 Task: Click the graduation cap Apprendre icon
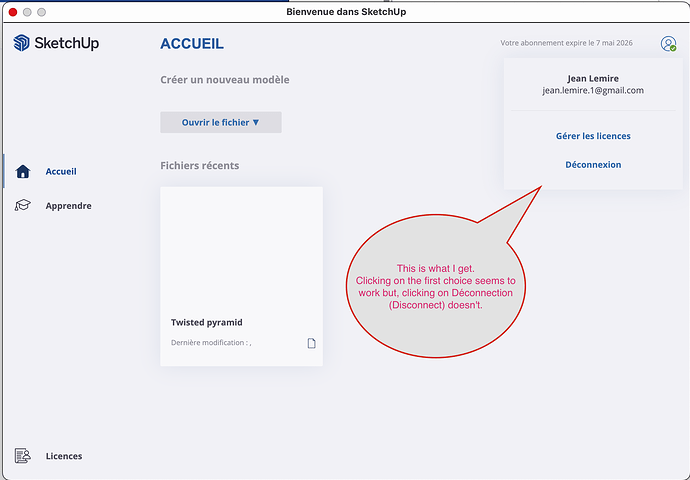click(22, 205)
